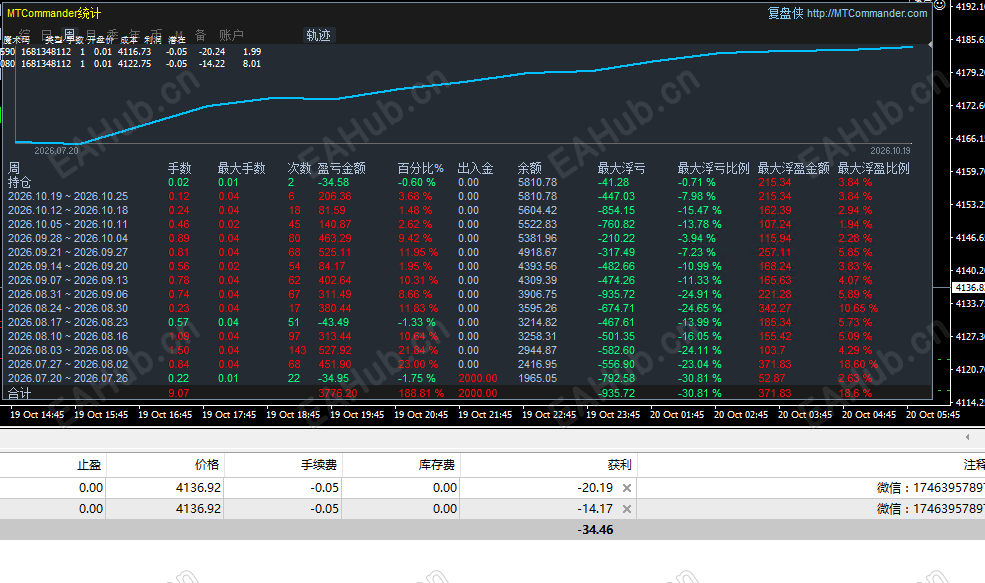Click the -24.91 % drawdown value
This screenshot has height=583, width=985.
[699, 295]
